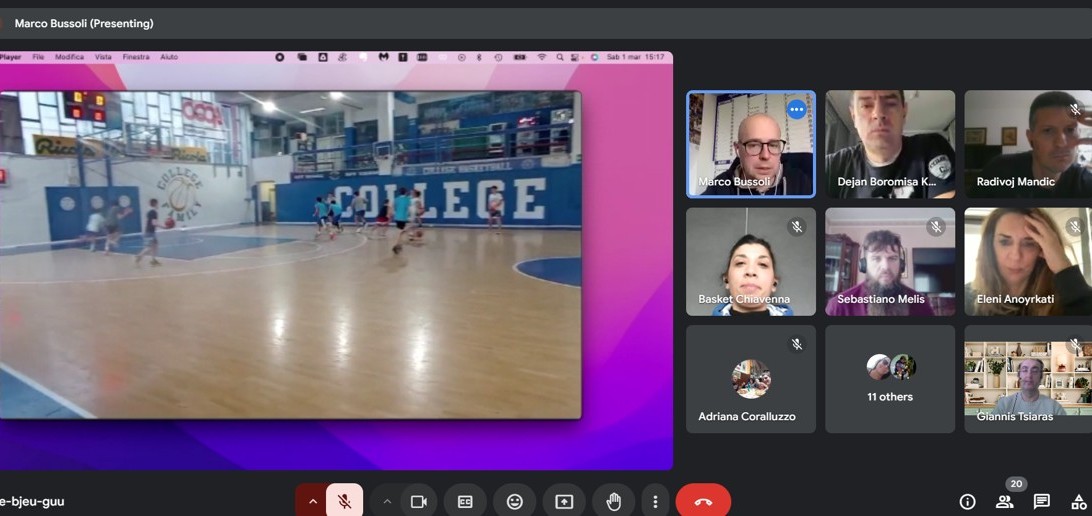The height and width of the screenshot is (516, 1092).
Task: Select Adriana Coralluzzo's participant tile
Action: tap(750, 379)
